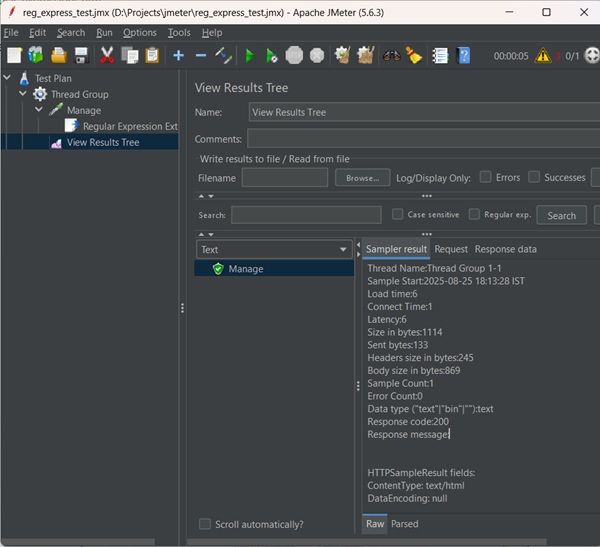Switch to the Request tab
This screenshot has width=600, height=547.
tap(451, 249)
